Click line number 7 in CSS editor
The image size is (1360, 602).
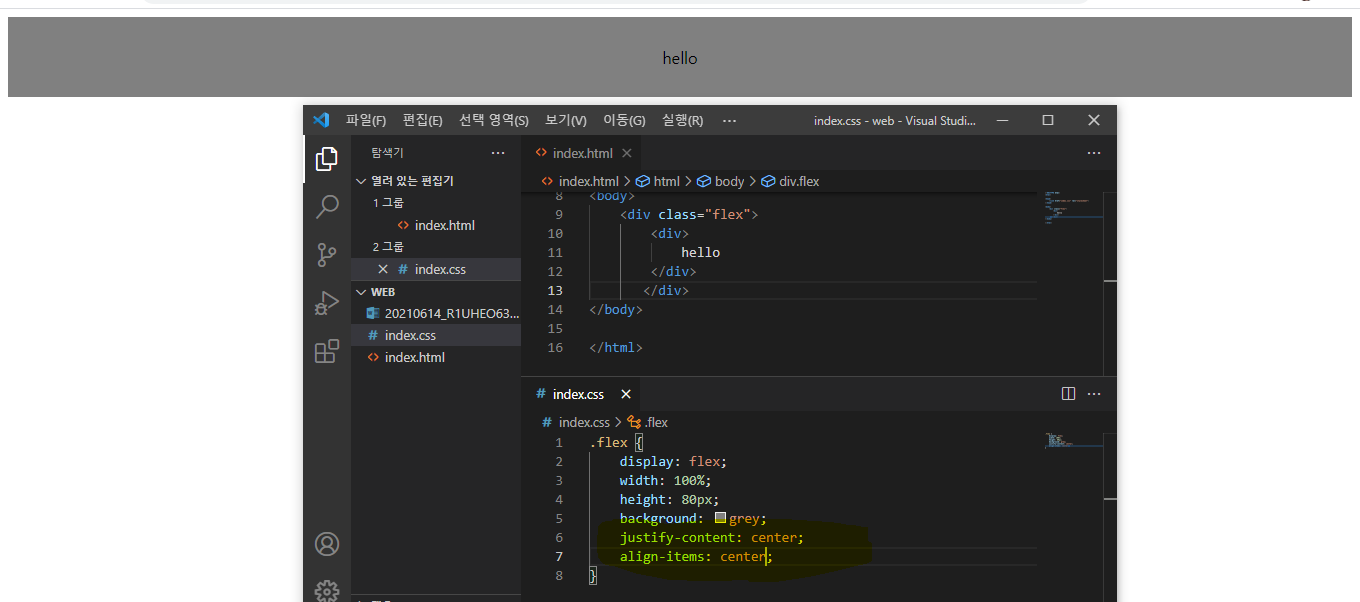coord(559,556)
